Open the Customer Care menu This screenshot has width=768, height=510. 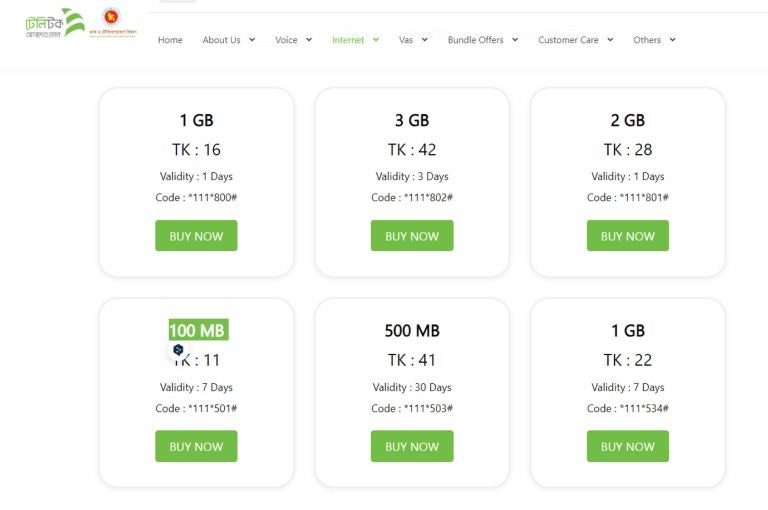click(568, 40)
